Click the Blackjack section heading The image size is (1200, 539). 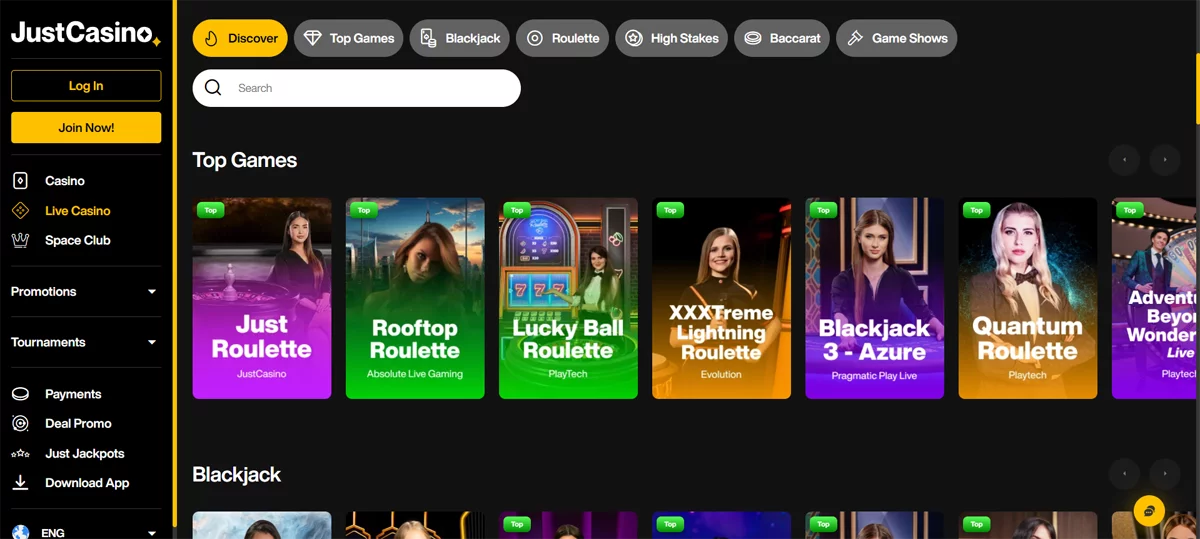click(x=237, y=474)
